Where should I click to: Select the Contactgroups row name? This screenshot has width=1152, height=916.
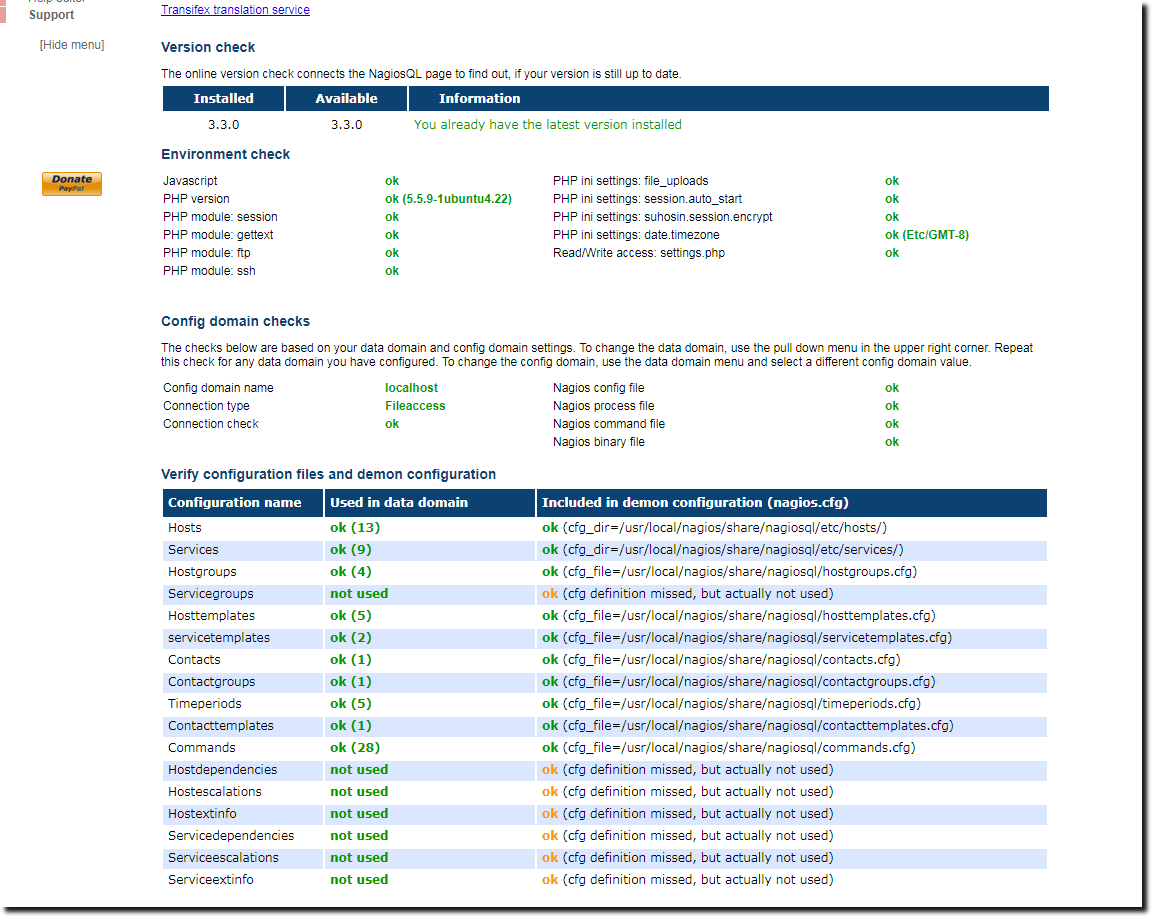click(212, 682)
